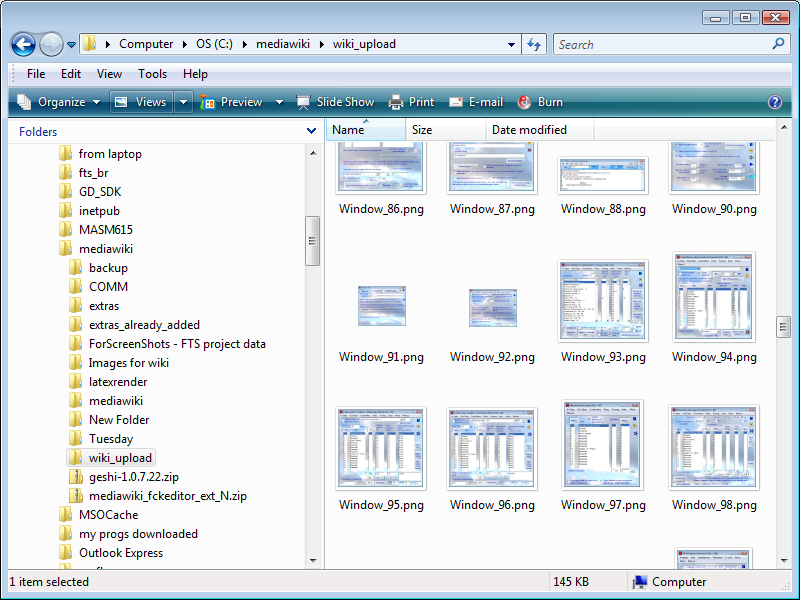Image resolution: width=800 pixels, height=600 pixels.
Task: Open the File menu
Action: 36,74
